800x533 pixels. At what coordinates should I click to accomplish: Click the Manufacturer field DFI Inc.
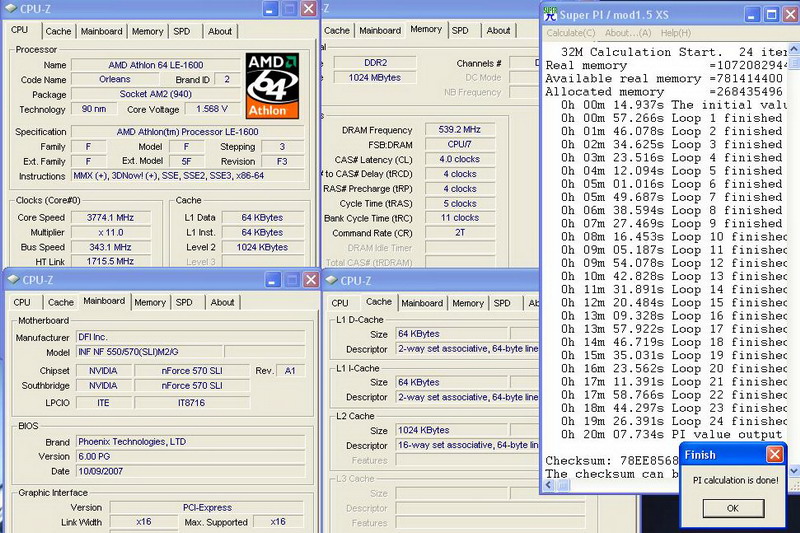pos(190,337)
